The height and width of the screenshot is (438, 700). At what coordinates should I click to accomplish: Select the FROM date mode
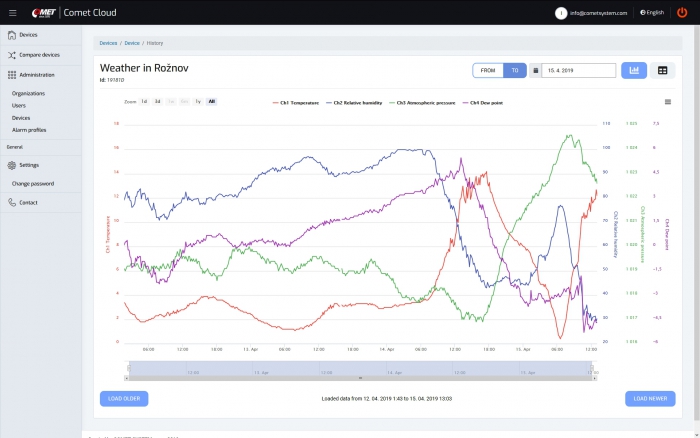click(x=488, y=71)
